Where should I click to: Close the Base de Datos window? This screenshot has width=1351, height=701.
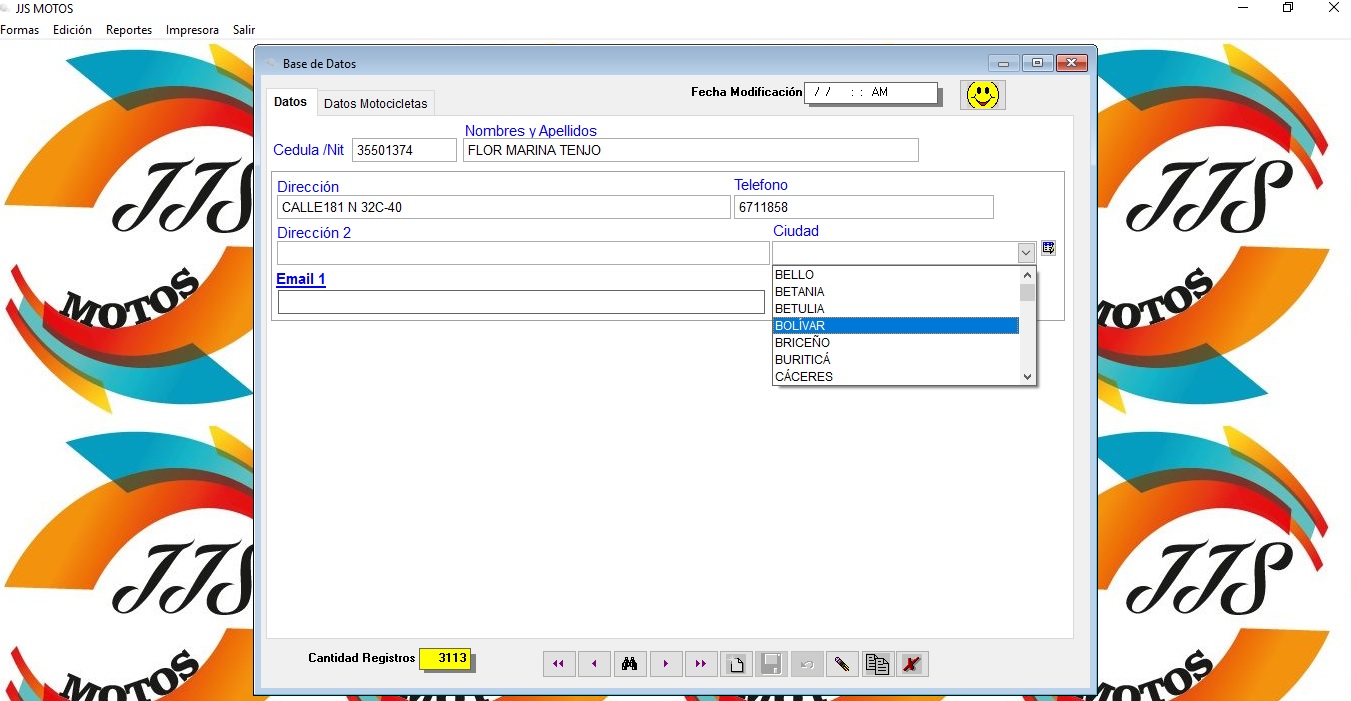pyautogui.click(x=1071, y=63)
